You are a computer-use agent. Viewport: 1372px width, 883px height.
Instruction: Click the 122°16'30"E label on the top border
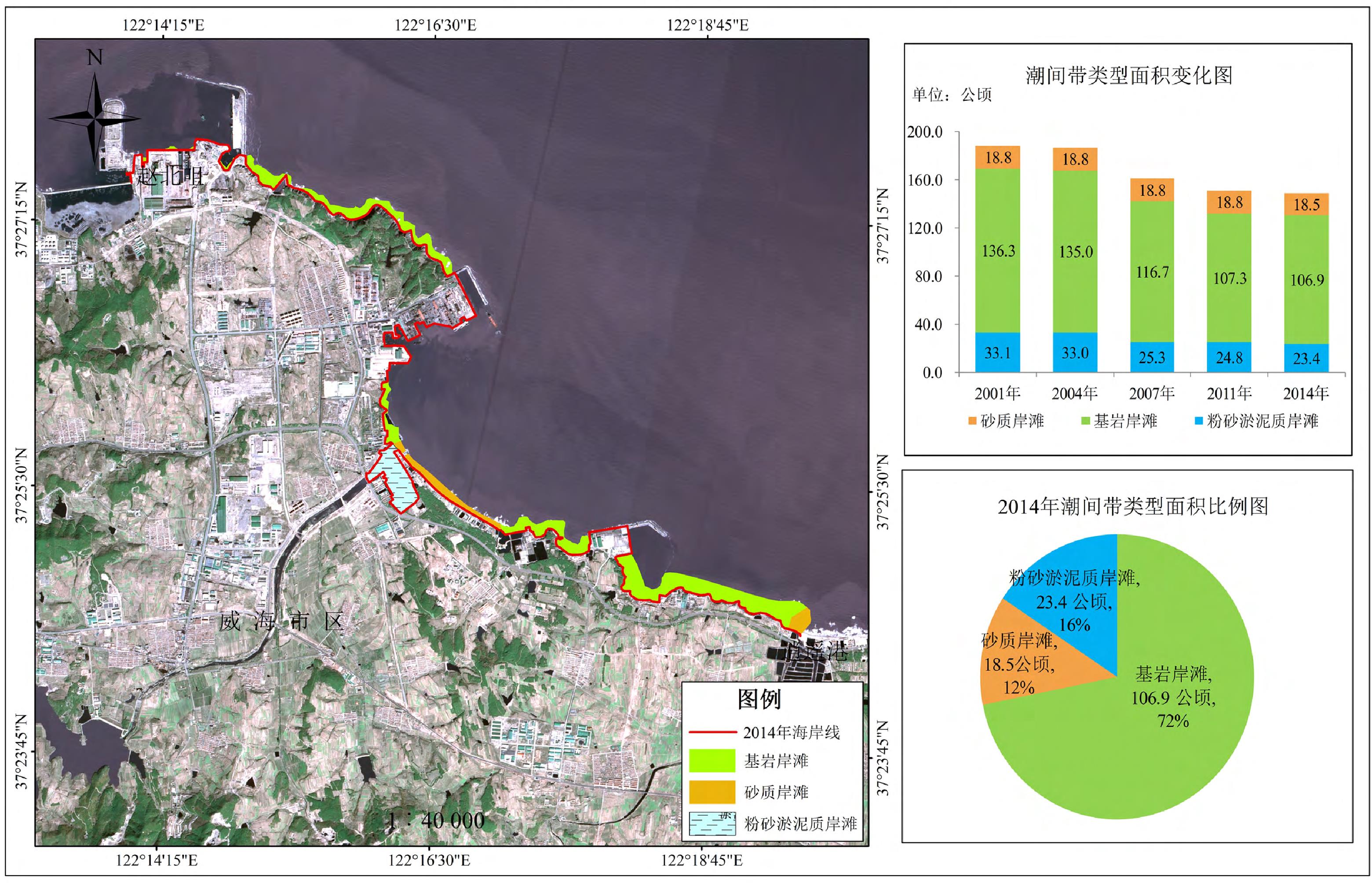(x=435, y=25)
